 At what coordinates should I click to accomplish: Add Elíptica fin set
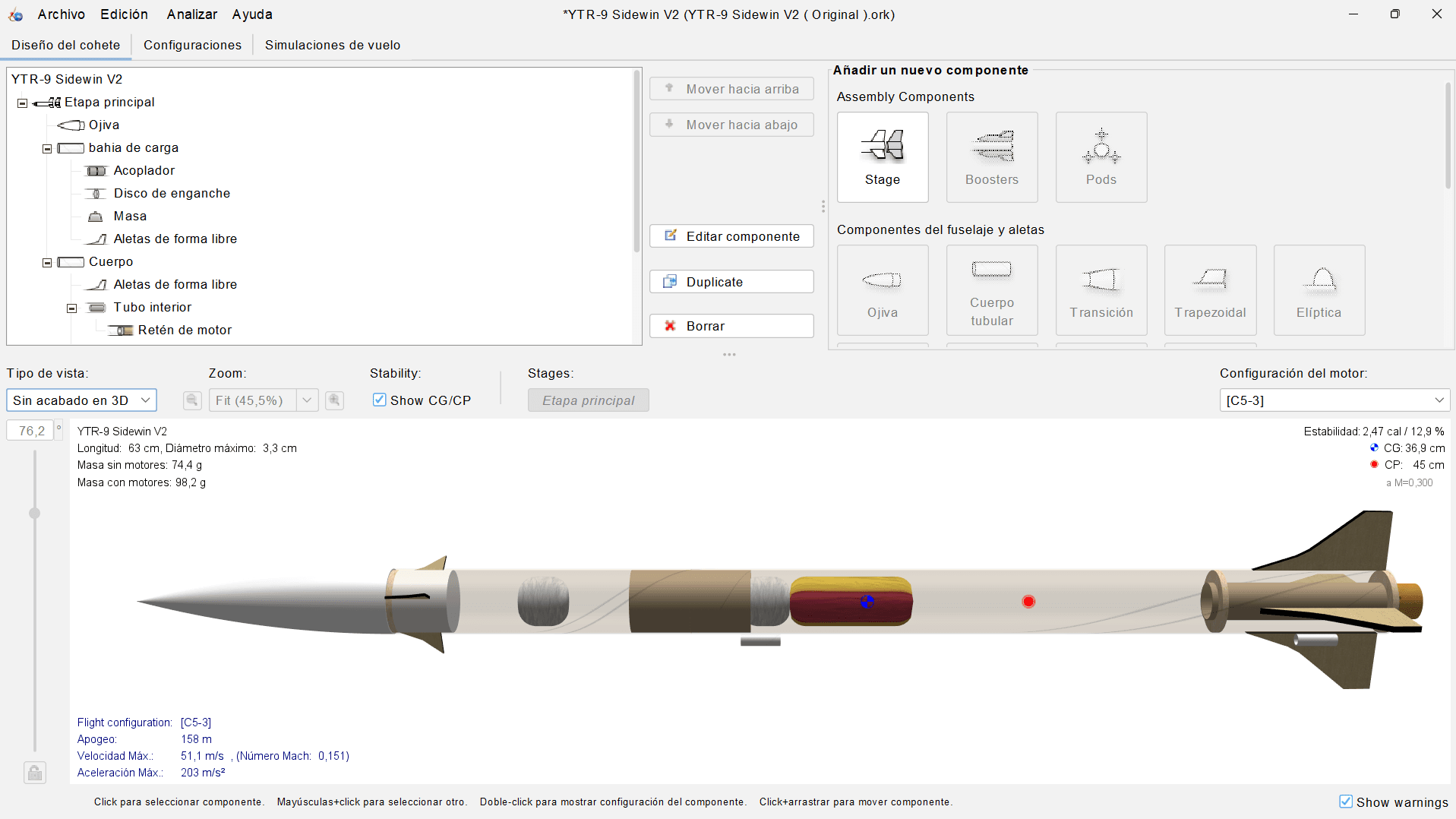pos(1319,290)
